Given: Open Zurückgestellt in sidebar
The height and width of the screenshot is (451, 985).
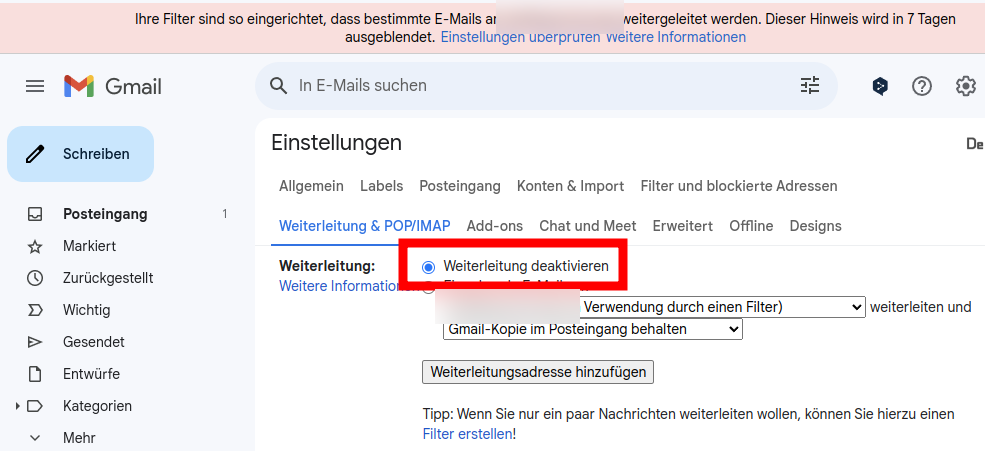Looking at the screenshot, I should click(108, 278).
